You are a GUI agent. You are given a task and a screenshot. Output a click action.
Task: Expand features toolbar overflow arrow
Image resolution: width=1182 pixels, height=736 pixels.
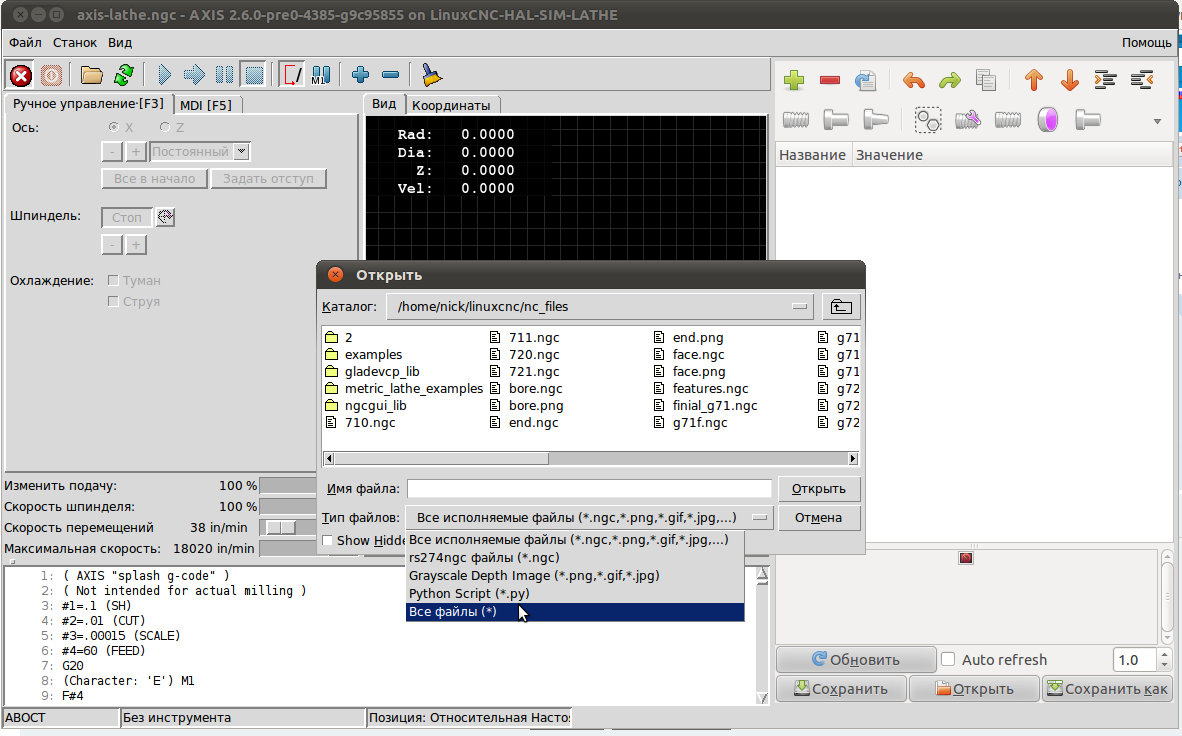tap(1157, 121)
